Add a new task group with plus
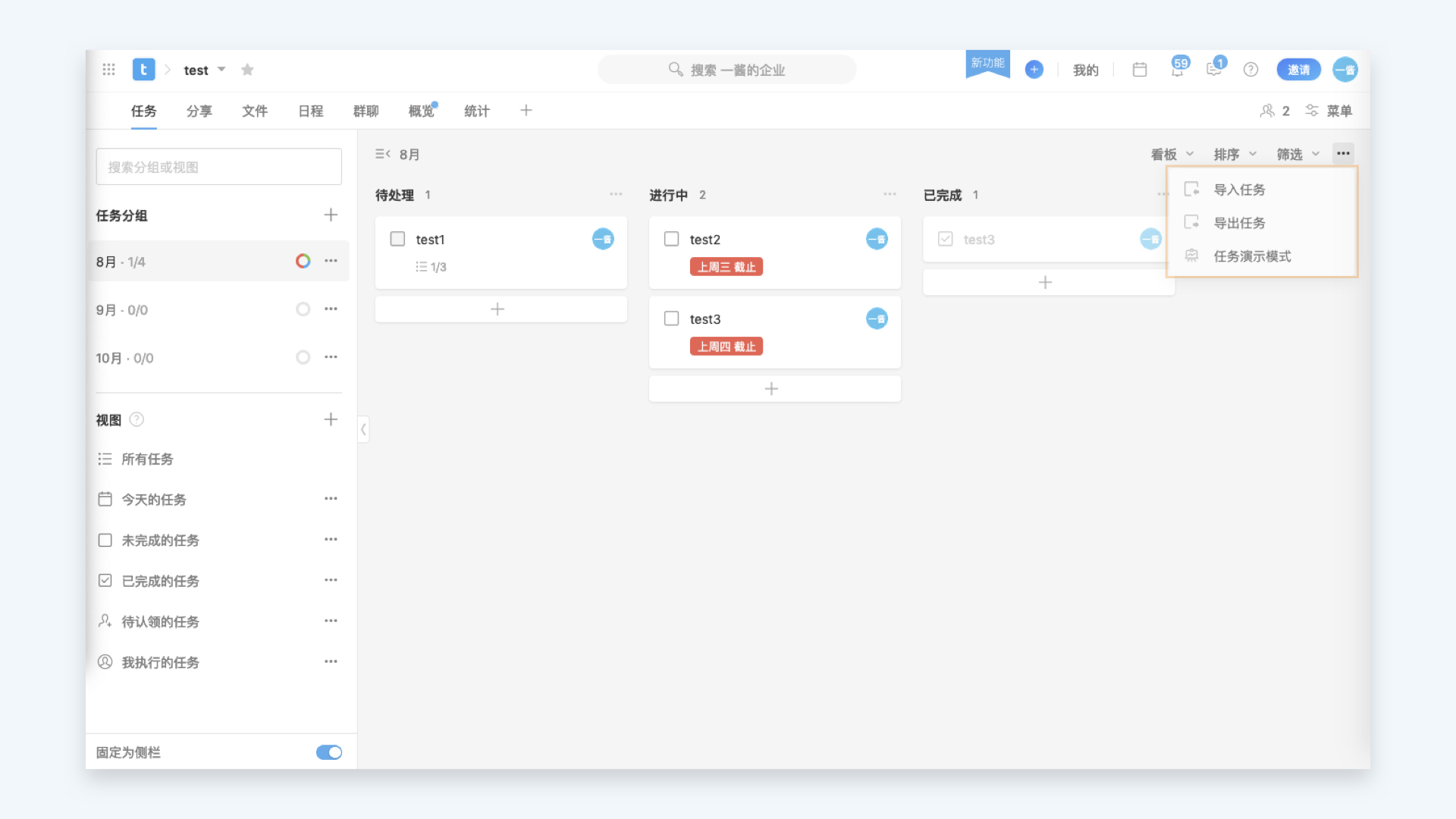 coord(331,215)
